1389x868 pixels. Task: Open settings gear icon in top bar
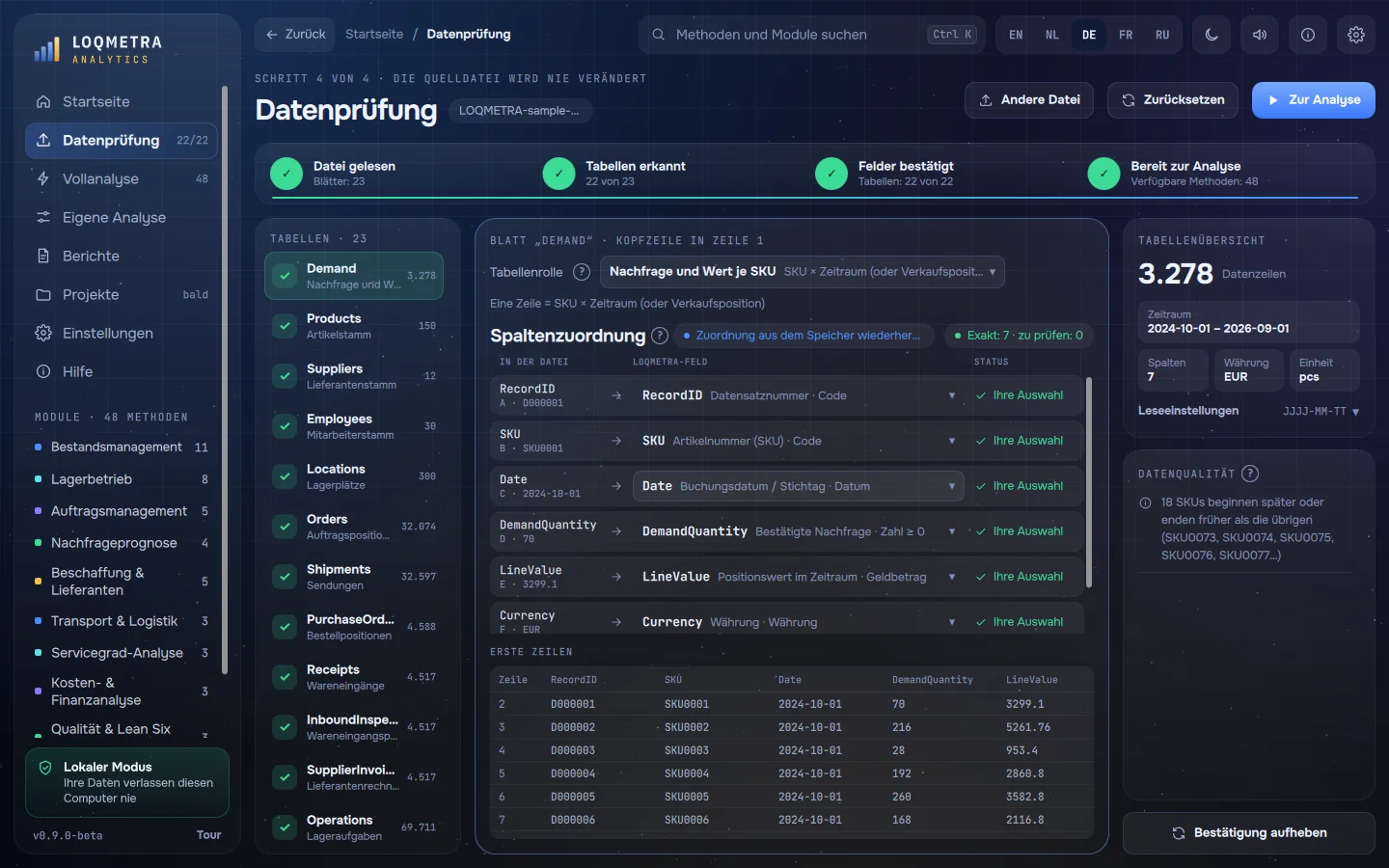pos(1356,35)
